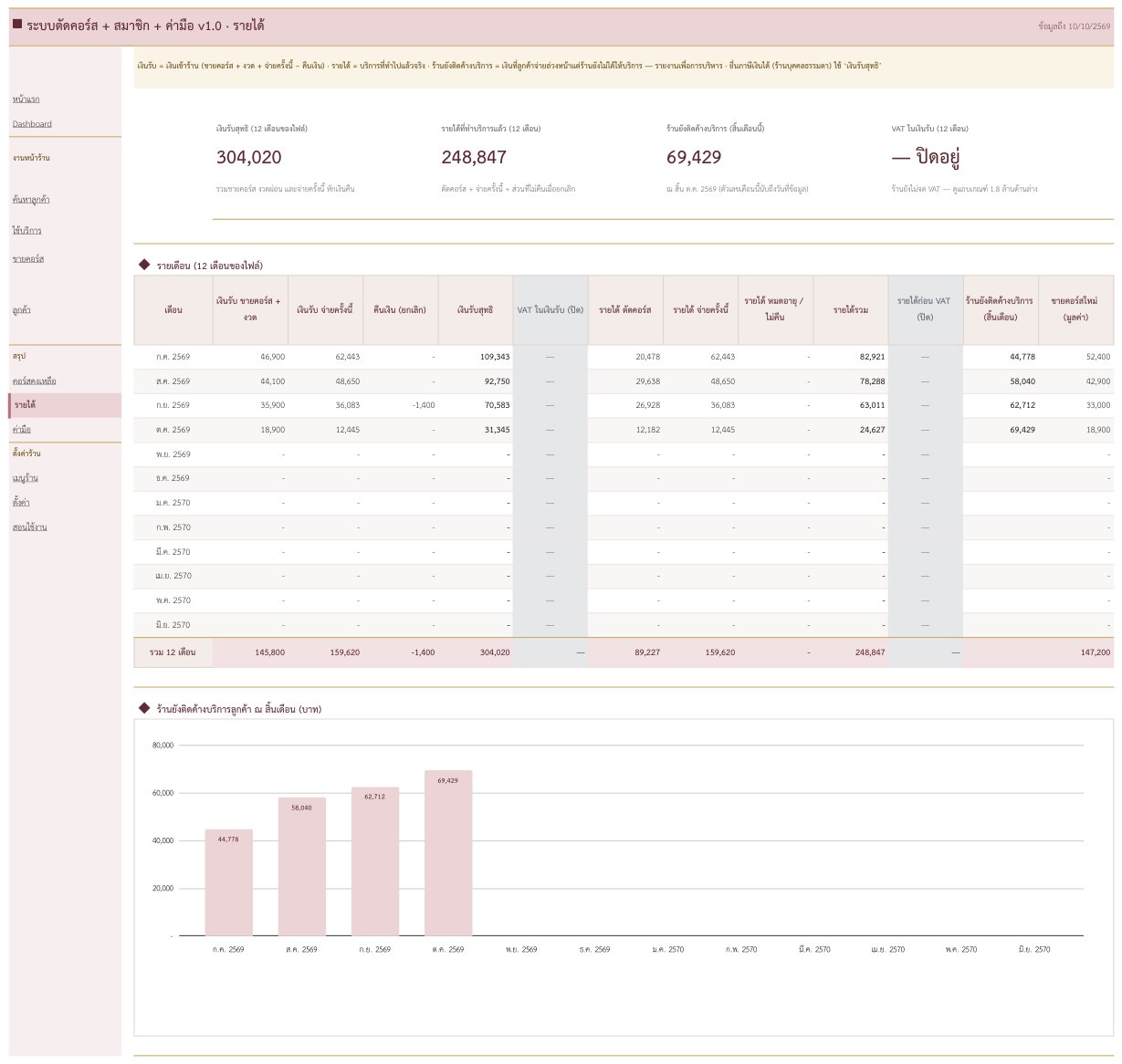Click the ข้อมูลถึง 10/10/2569 date text

coord(1074,26)
